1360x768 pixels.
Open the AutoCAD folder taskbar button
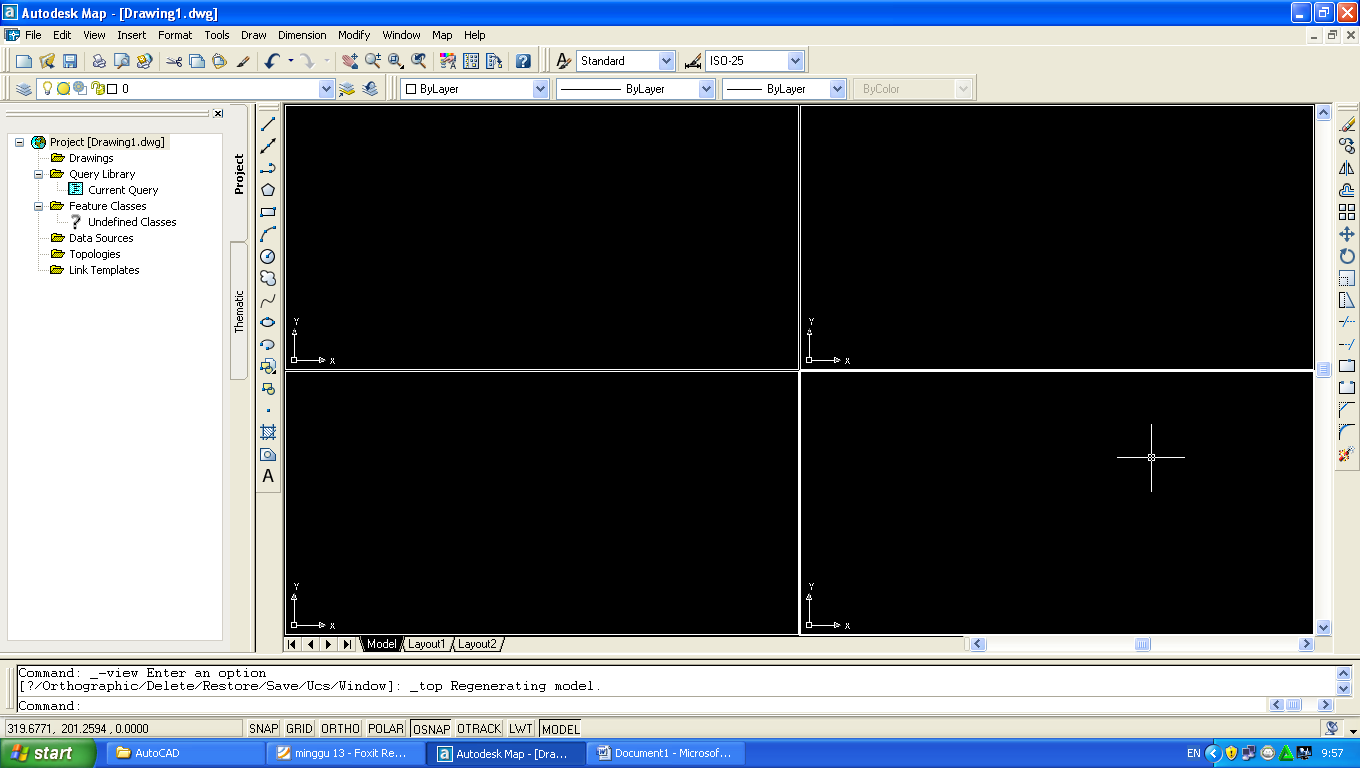(x=186, y=753)
